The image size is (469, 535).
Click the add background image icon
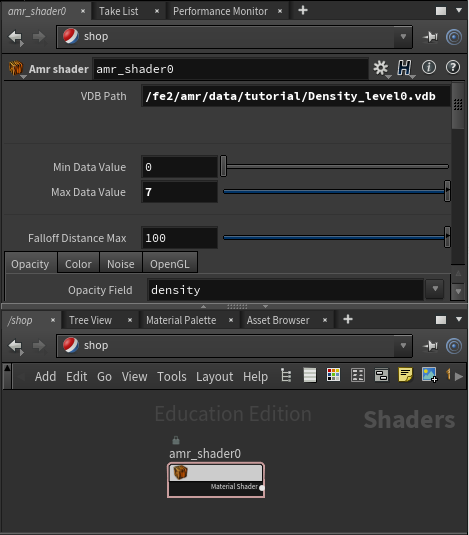click(429, 375)
